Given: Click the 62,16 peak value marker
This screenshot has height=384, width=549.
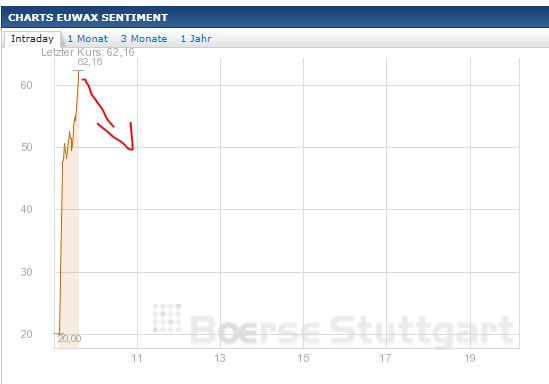Looking at the screenshot, I should coord(90,62).
